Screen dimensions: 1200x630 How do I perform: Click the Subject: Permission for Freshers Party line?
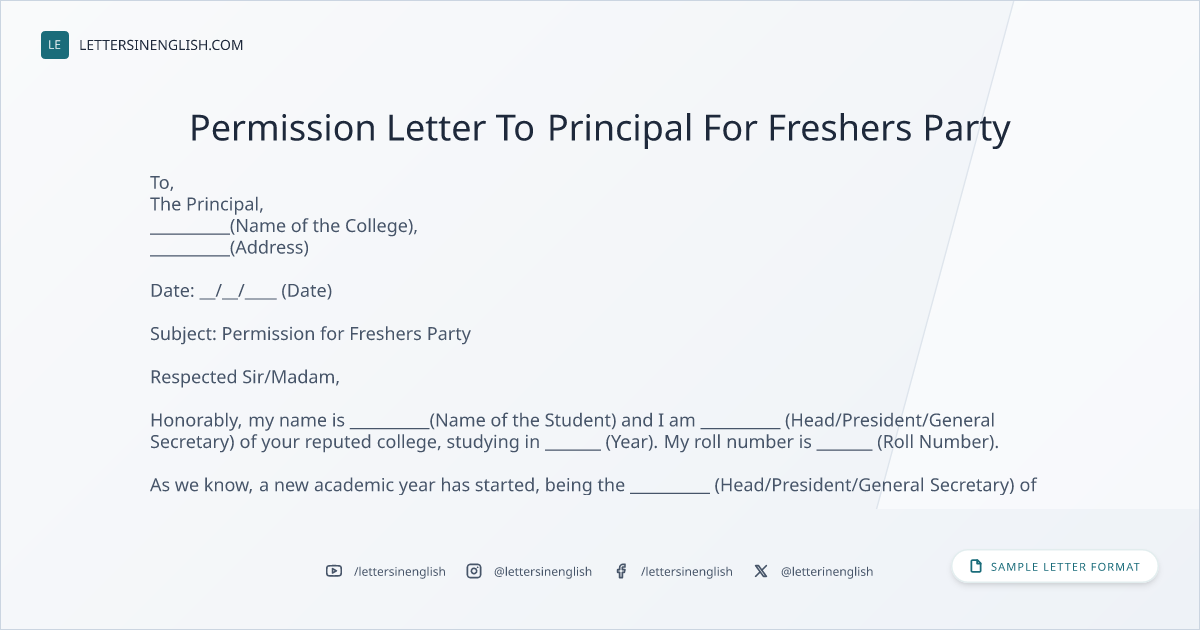coord(310,334)
